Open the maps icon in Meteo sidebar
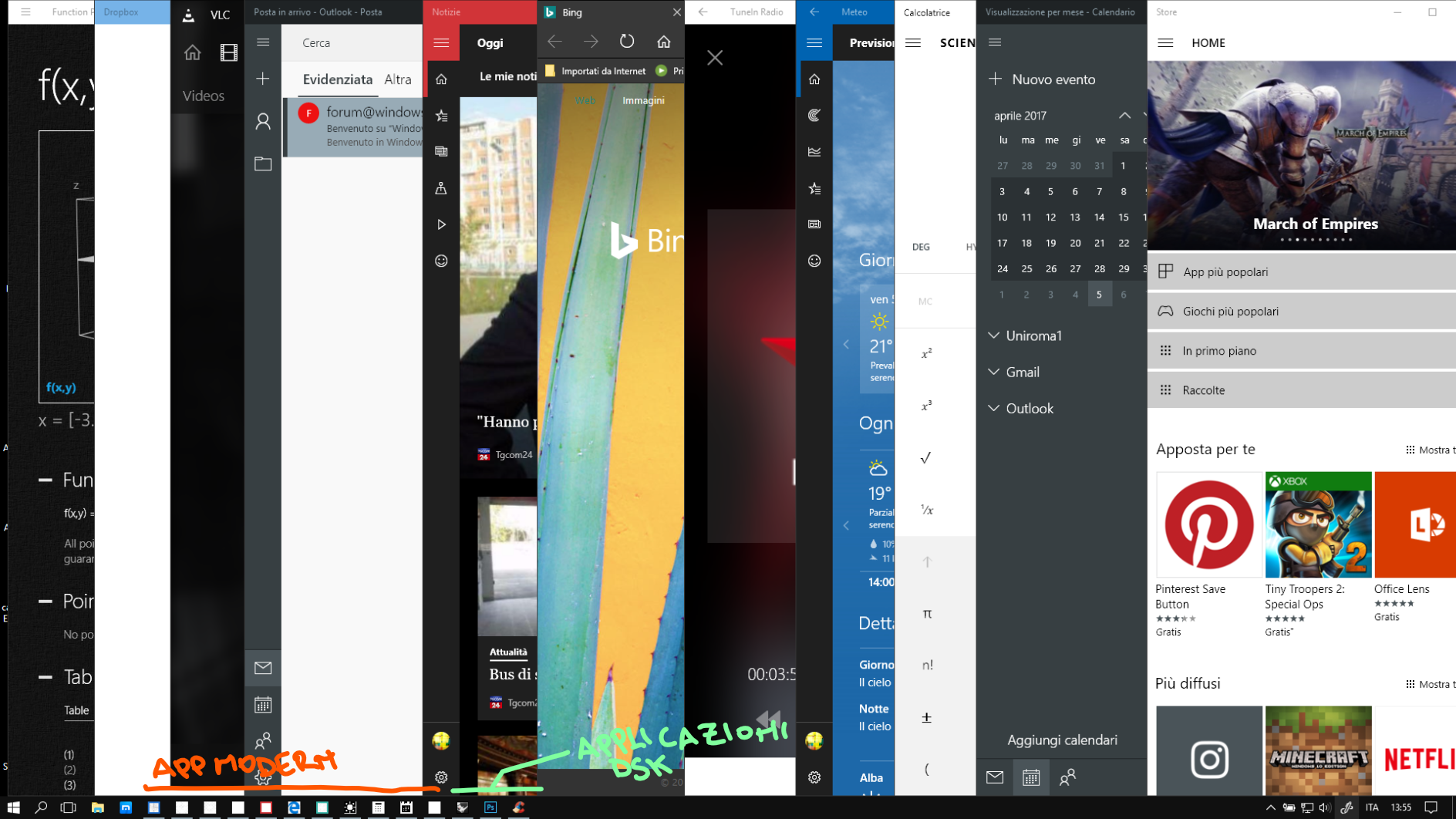This screenshot has height=819, width=1456. pyautogui.click(x=814, y=116)
